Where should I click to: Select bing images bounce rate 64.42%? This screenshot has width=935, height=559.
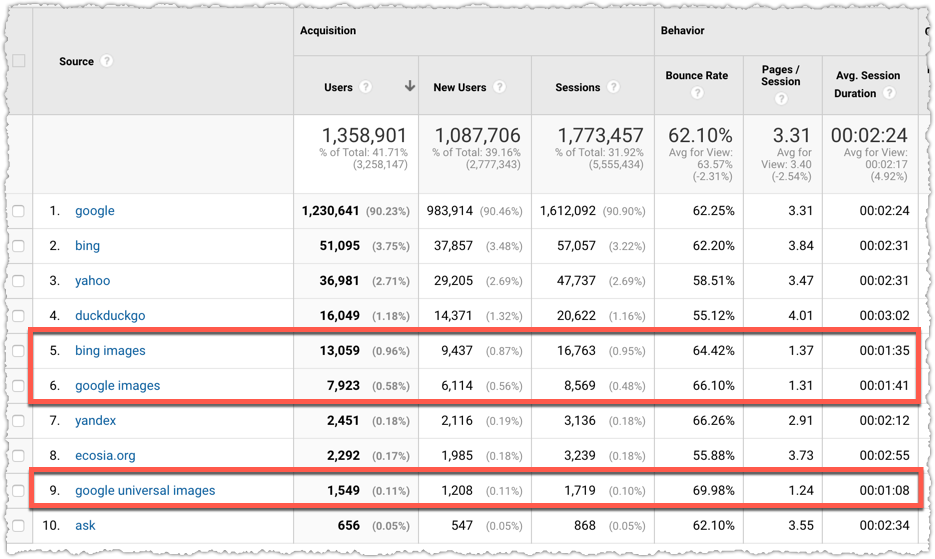tap(713, 351)
